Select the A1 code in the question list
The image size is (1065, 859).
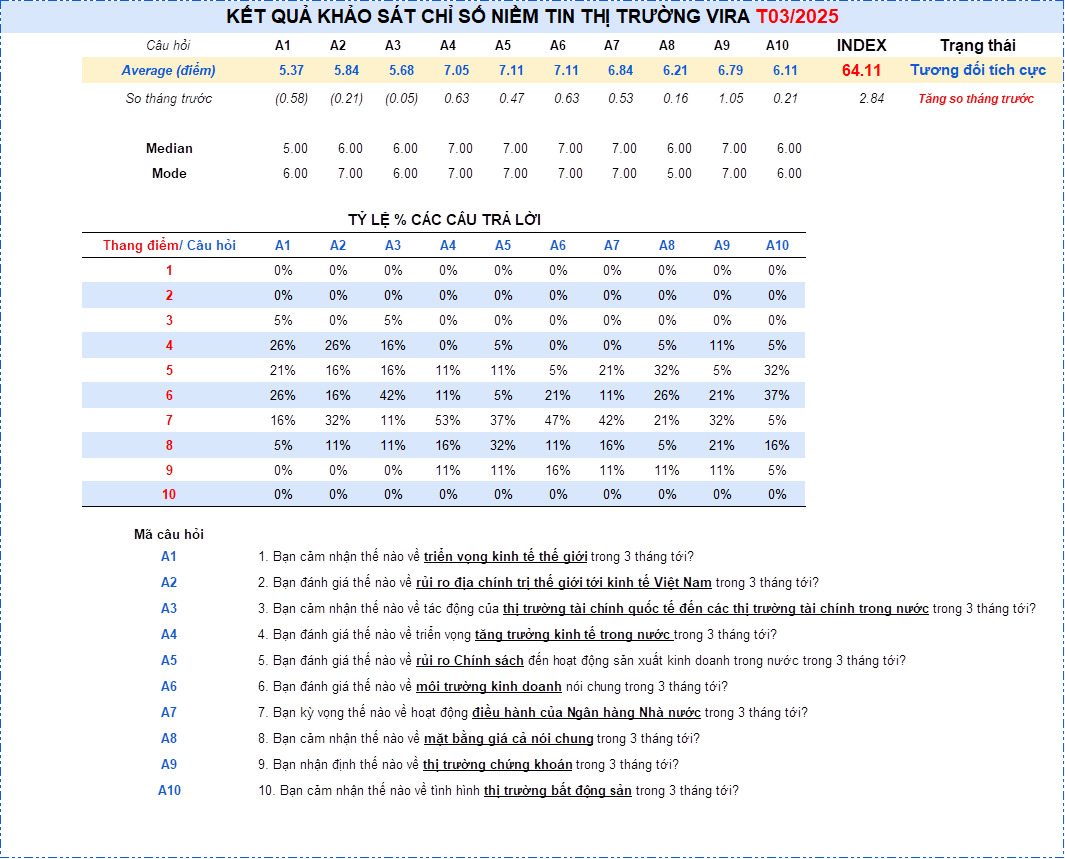pyautogui.click(x=168, y=558)
